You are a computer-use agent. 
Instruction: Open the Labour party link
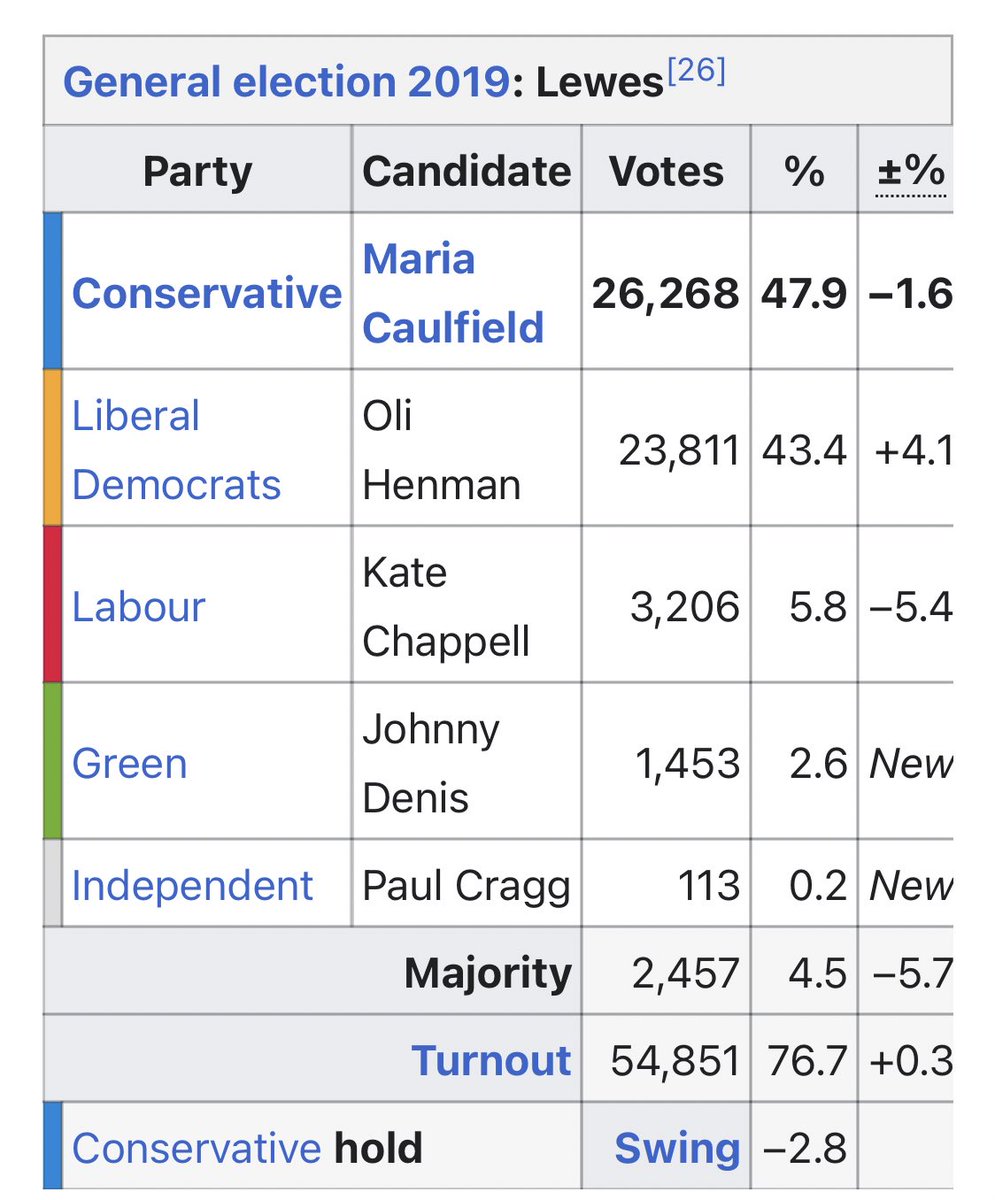coord(138,606)
